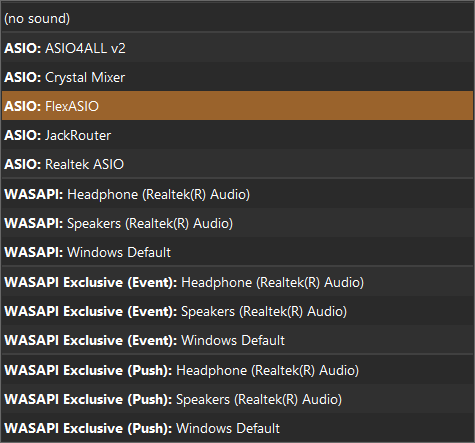The height and width of the screenshot is (443, 475).
Task: Select WASAPI Exclusive (Push): Windows Default
Action: (x=237, y=428)
